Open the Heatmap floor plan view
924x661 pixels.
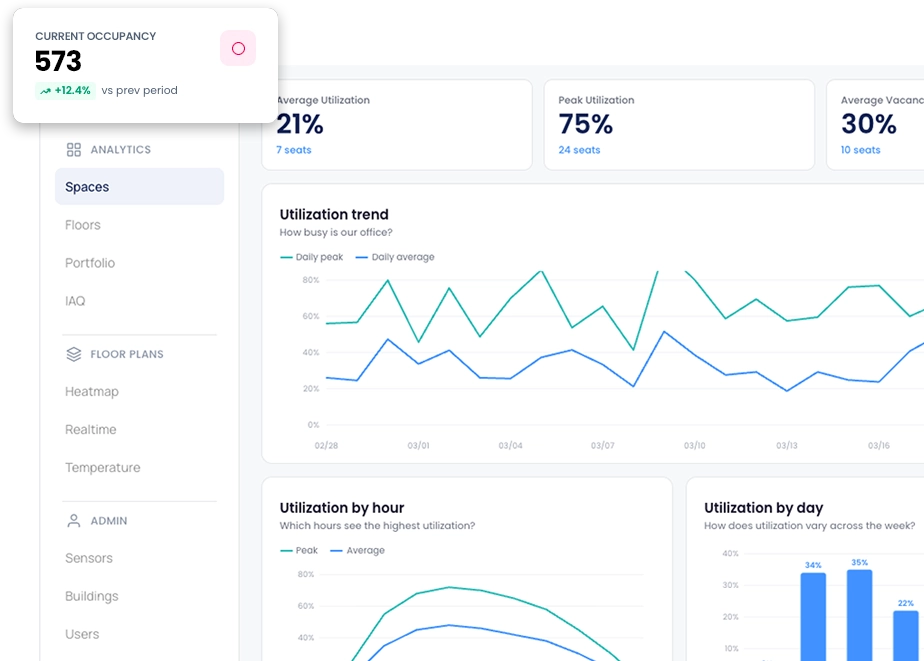coord(92,392)
